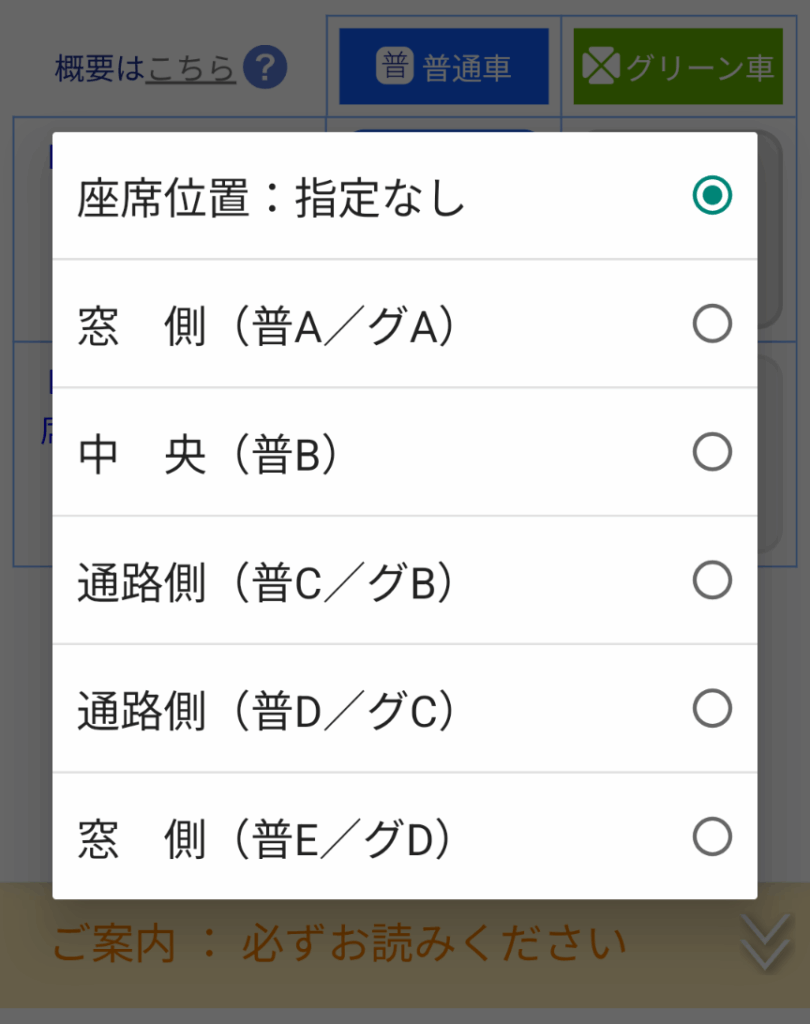Choose the 通路側（普D／グC） seat label

pyautogui.click(x=266, y=710)
